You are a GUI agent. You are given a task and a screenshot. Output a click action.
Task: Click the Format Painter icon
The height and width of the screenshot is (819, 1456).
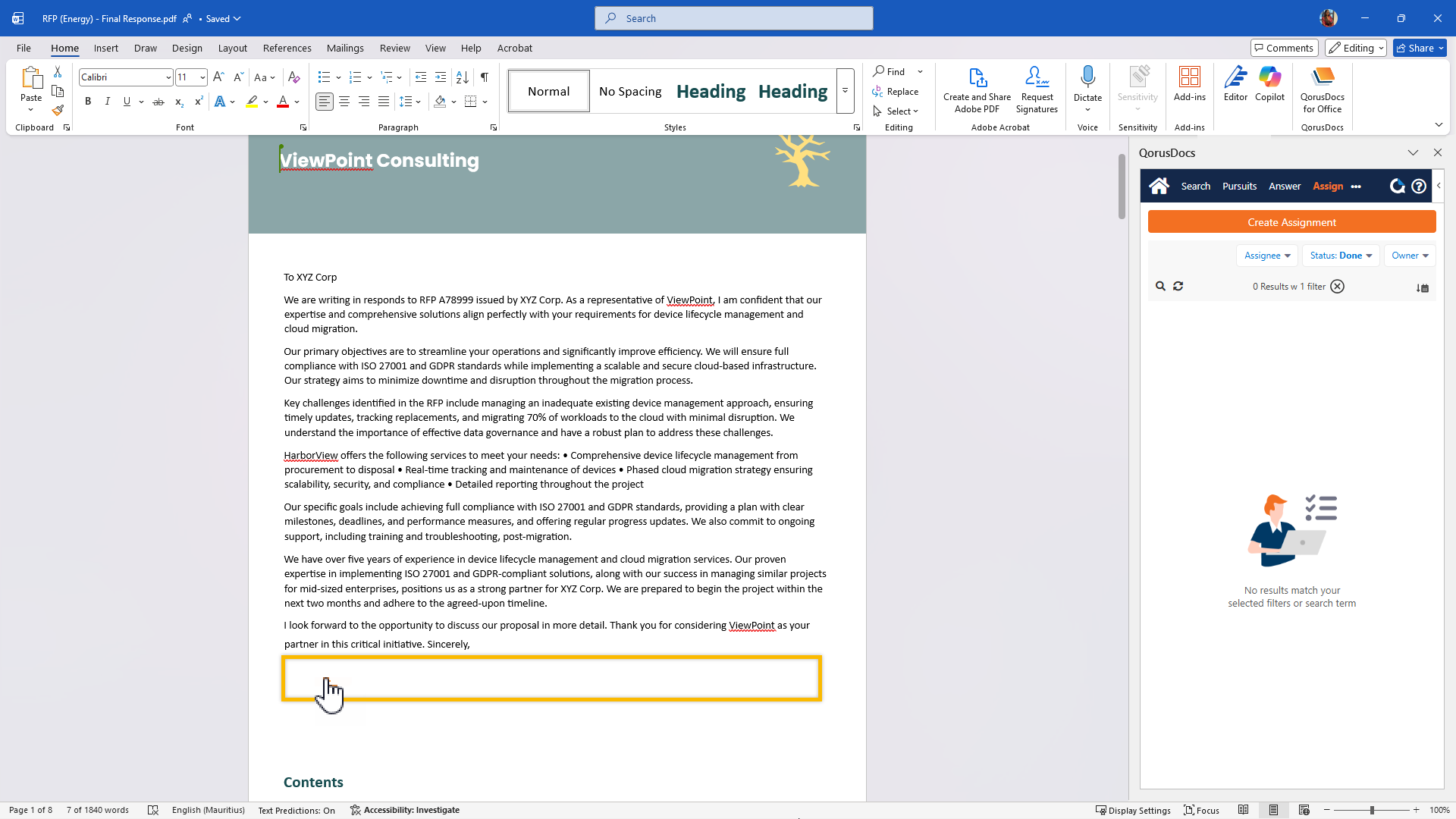coord(58,111)
